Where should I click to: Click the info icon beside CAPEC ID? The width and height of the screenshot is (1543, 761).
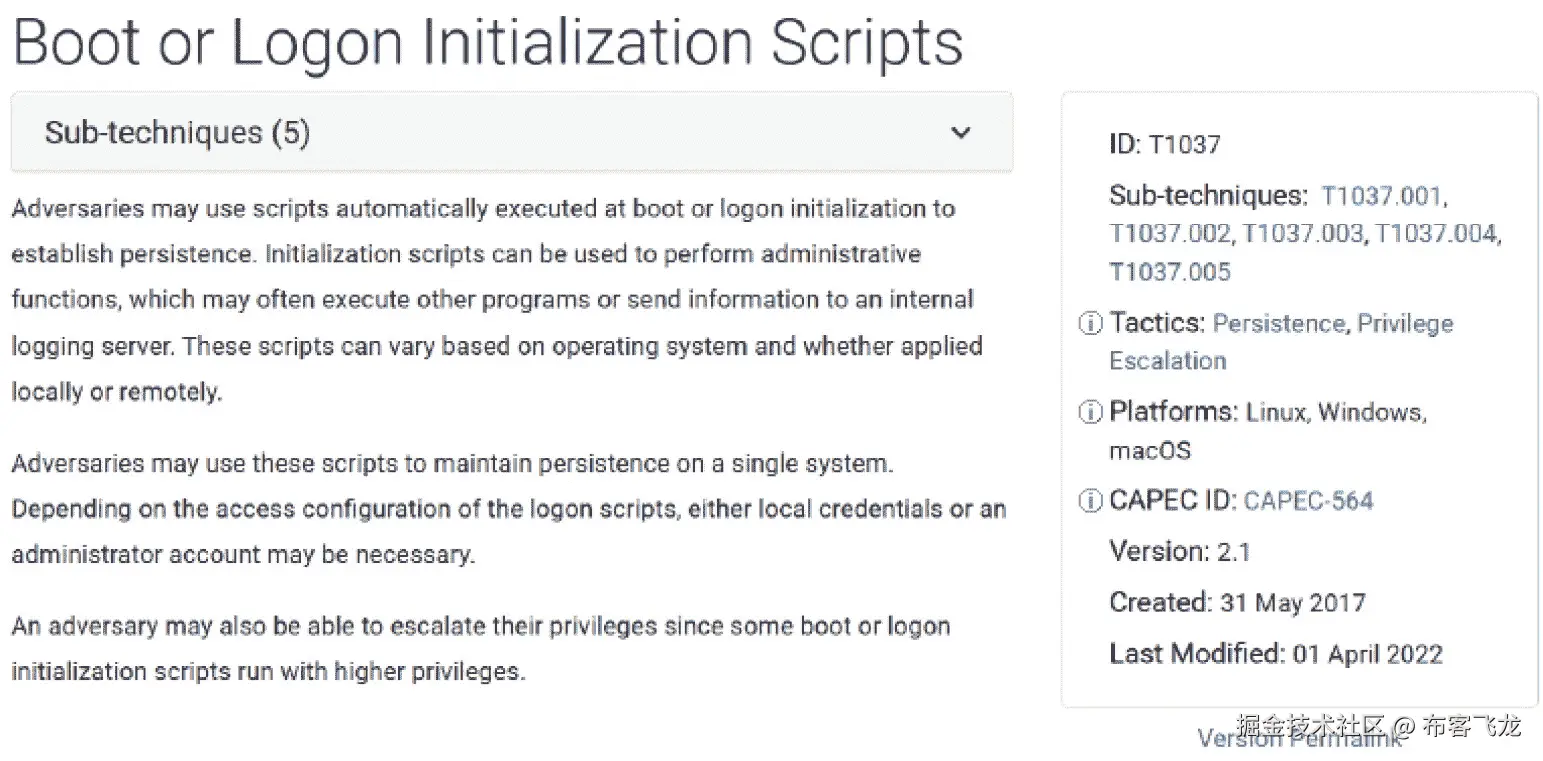pyautogui.click(x=1090, y=501)
